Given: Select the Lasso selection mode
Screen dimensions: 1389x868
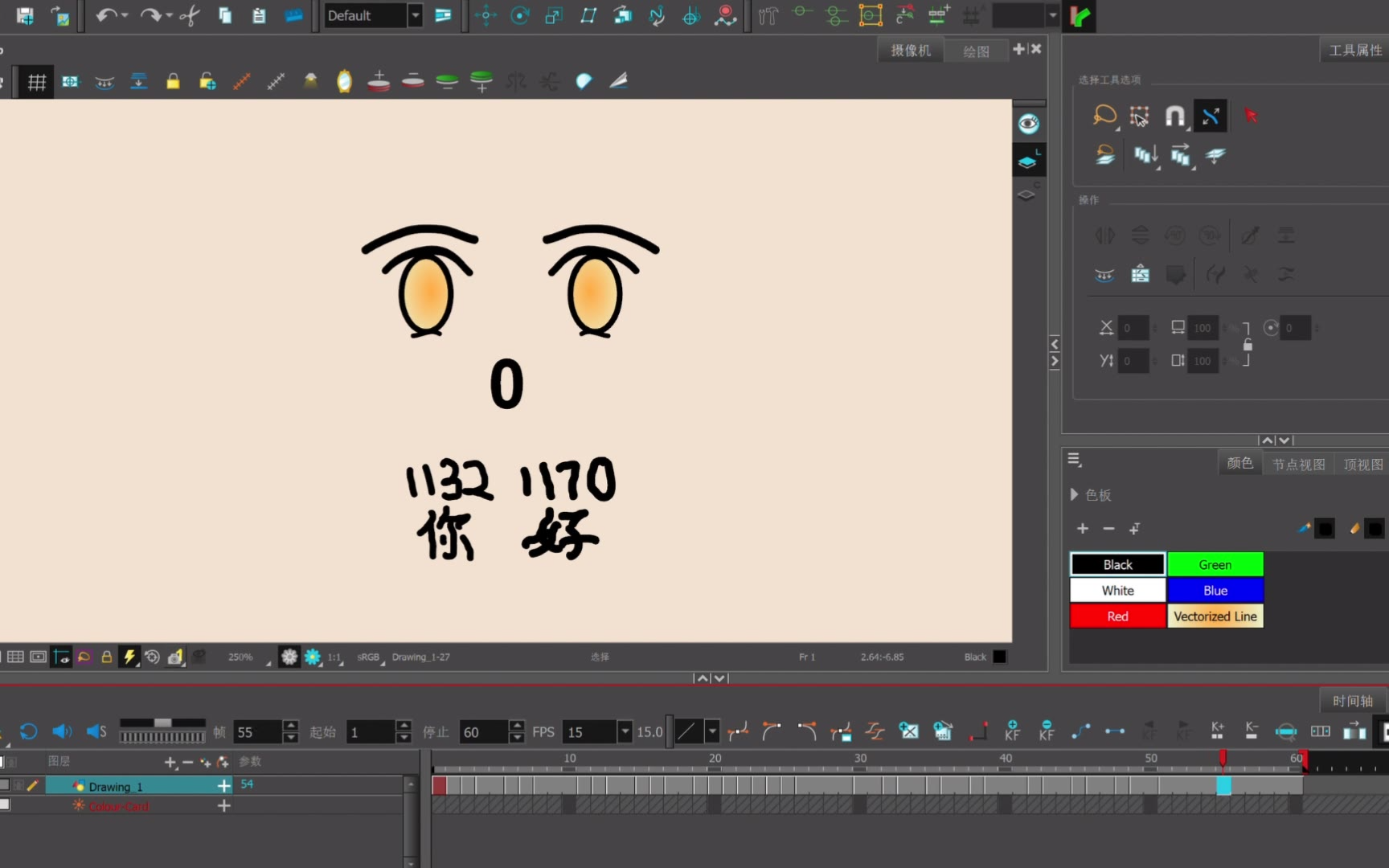Looking at the screenshot, I should pos(1104,116).
